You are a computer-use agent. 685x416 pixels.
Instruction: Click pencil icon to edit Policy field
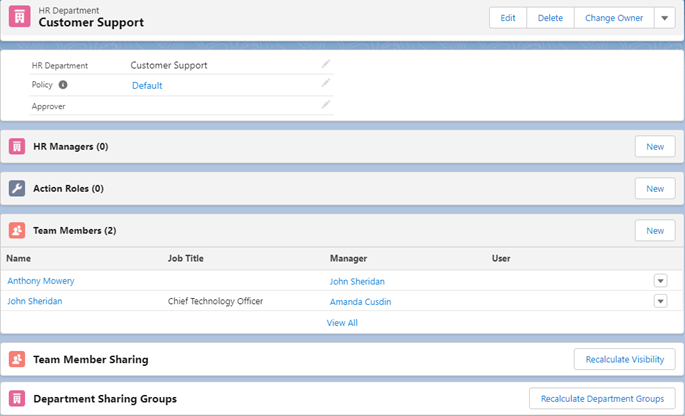pyautogui.click(x=325, y=84)
